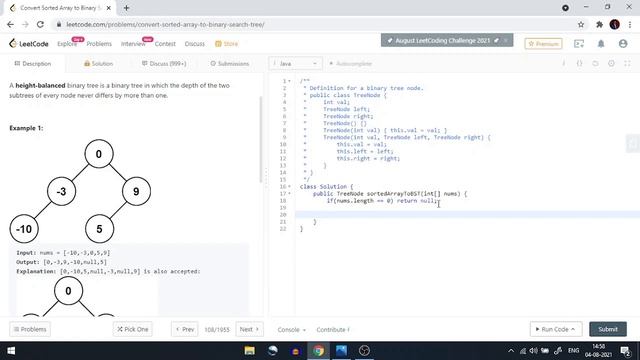Open the Store nav item

pyautogui.click(x=227, y=44)
